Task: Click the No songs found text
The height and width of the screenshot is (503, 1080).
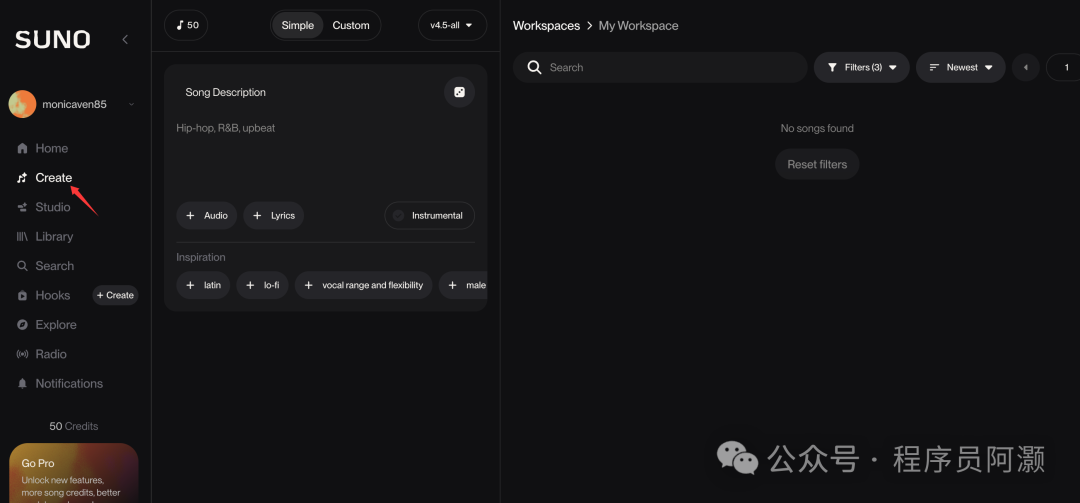Action: point(817,128)
